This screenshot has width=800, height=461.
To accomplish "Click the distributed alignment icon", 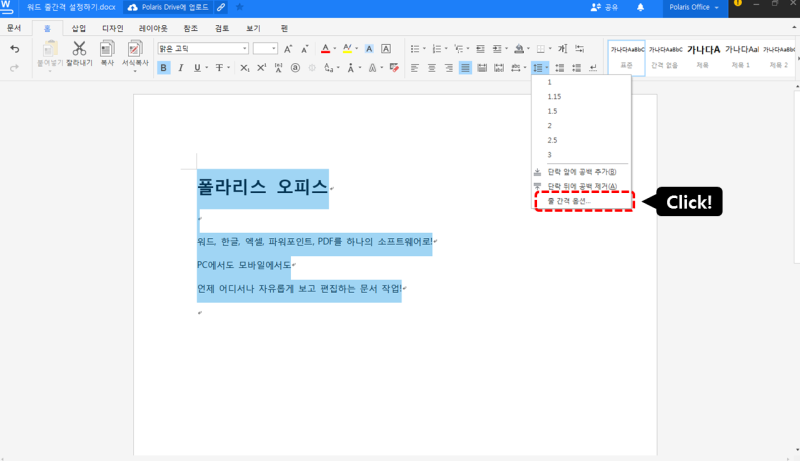I will (x=482, y=68).
